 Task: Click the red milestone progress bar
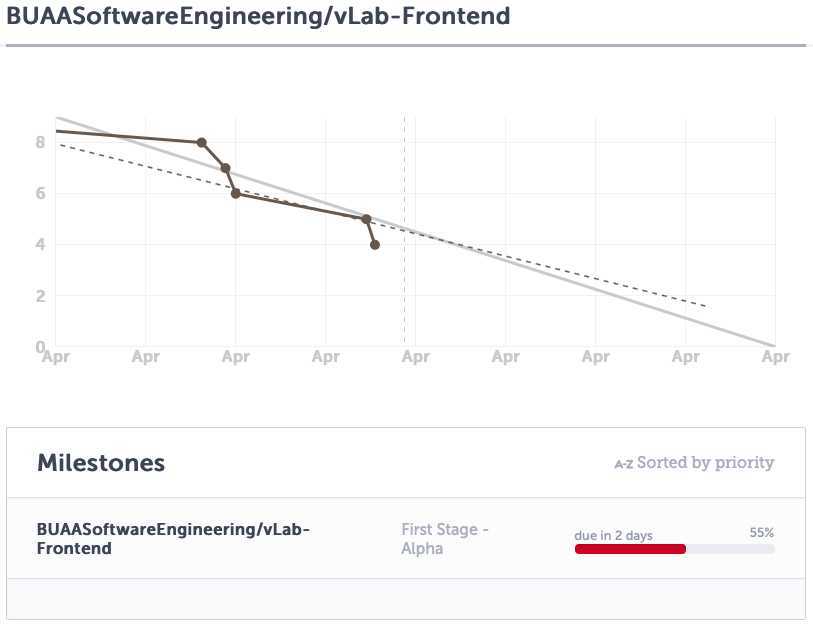click(x=630, y=549)
